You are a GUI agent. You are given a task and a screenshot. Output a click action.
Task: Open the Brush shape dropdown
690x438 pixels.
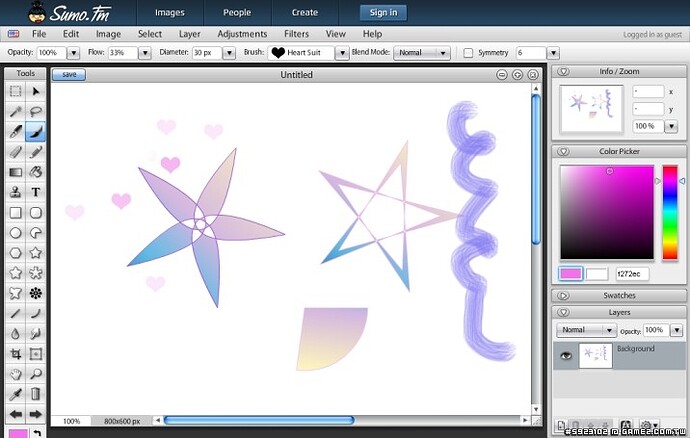pyautogui.click(x=342, y=53)
